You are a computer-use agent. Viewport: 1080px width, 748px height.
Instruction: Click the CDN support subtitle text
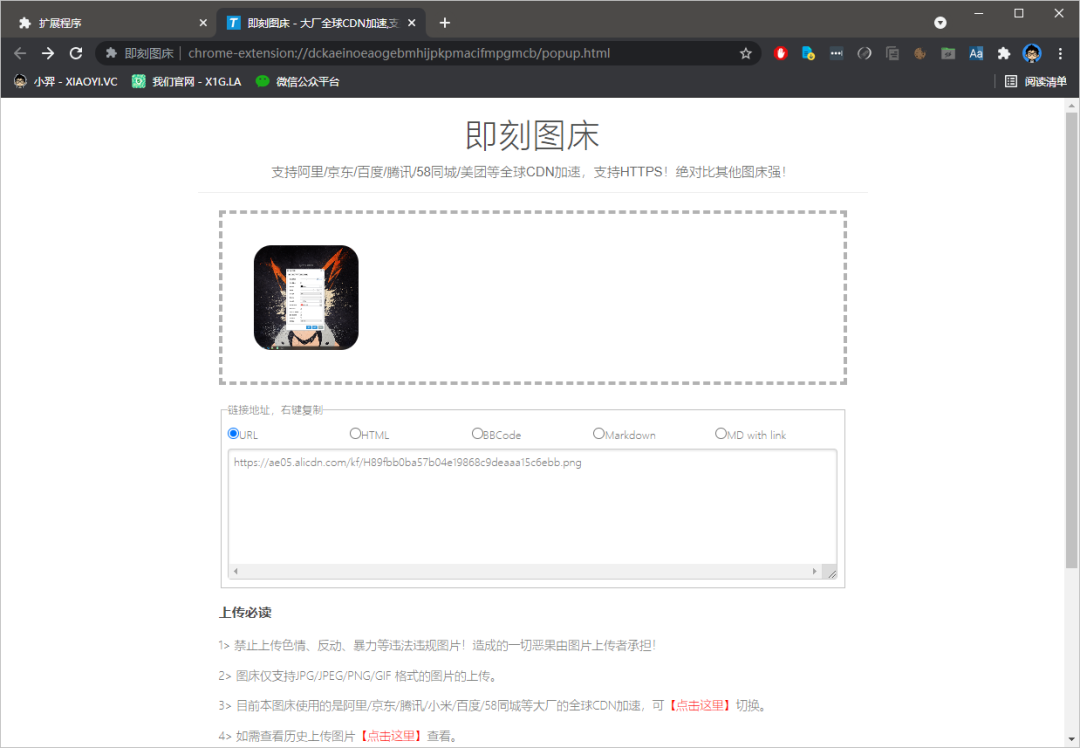coord(529,172)
